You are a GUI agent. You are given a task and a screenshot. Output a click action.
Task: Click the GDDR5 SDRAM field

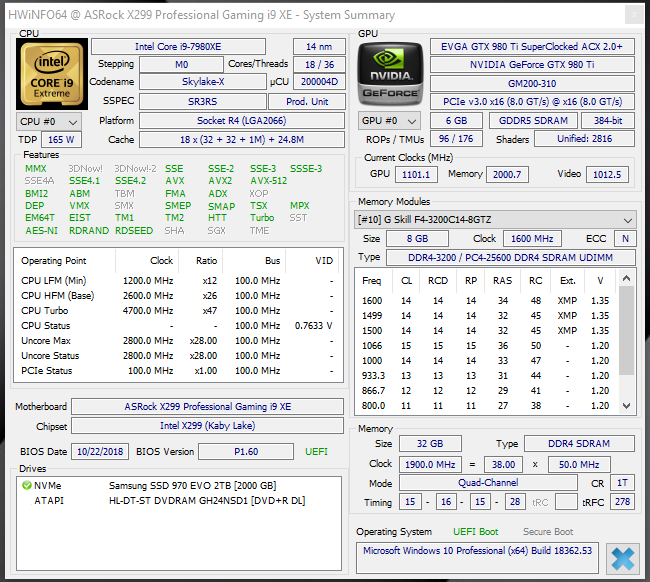point(533,121)
